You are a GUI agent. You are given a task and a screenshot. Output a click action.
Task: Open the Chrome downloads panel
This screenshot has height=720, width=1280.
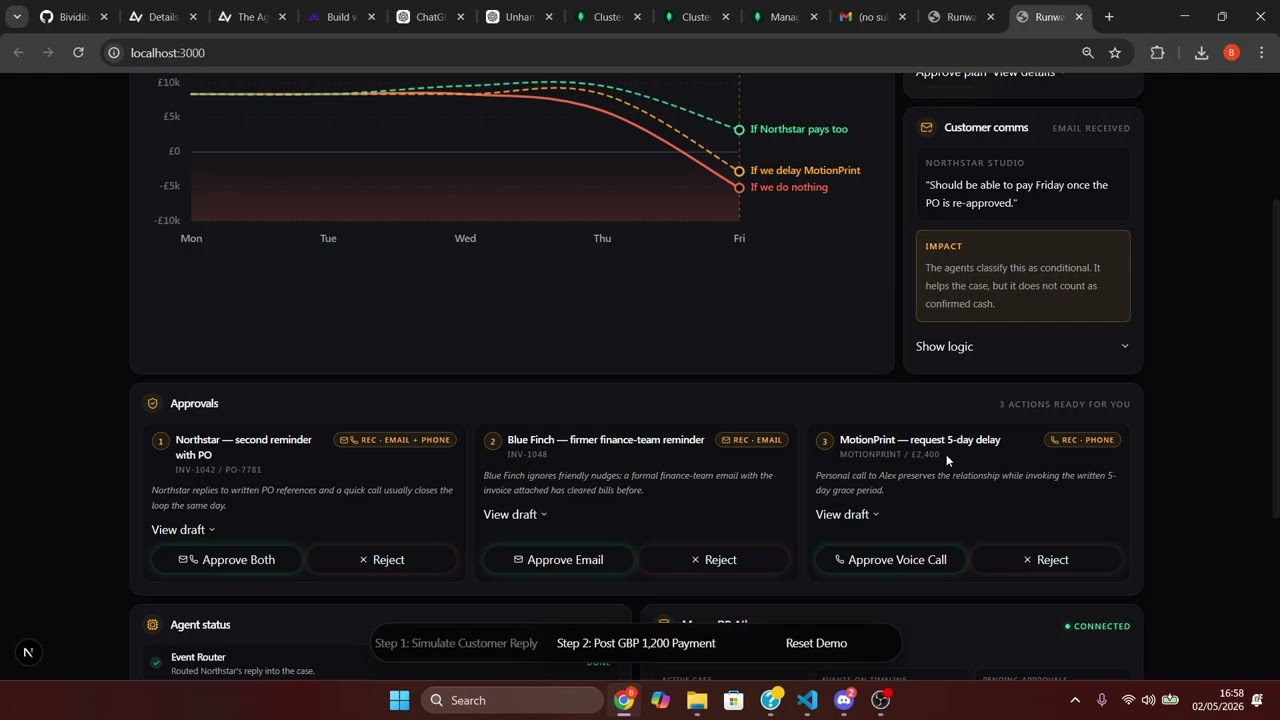click(1201, 53)
